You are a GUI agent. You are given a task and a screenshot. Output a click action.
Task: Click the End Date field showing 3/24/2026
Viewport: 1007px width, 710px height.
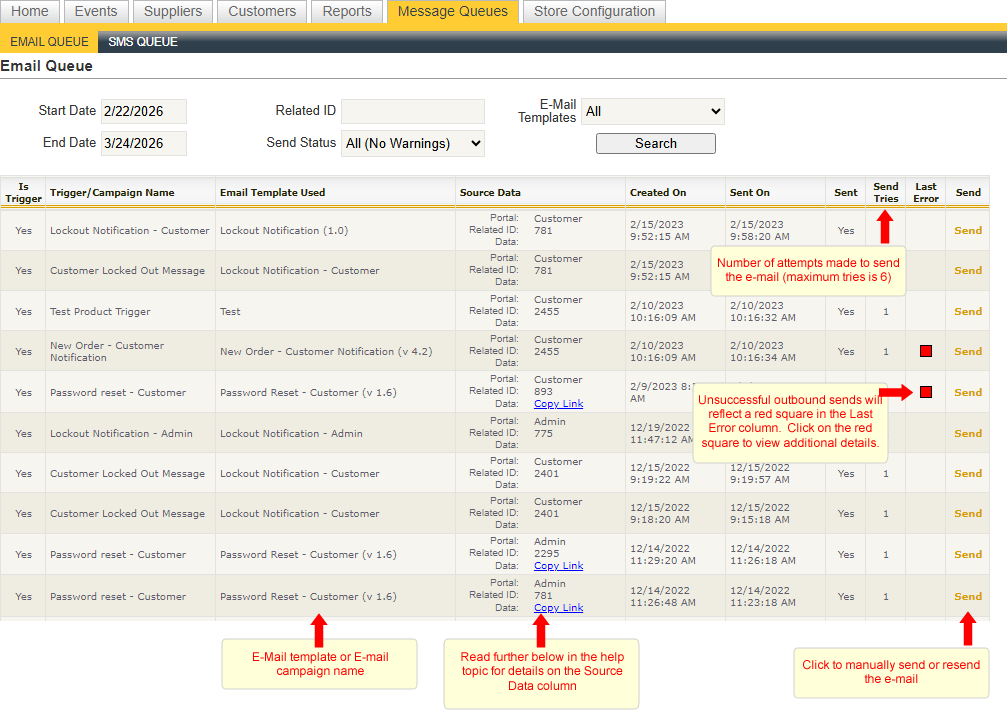143,143
